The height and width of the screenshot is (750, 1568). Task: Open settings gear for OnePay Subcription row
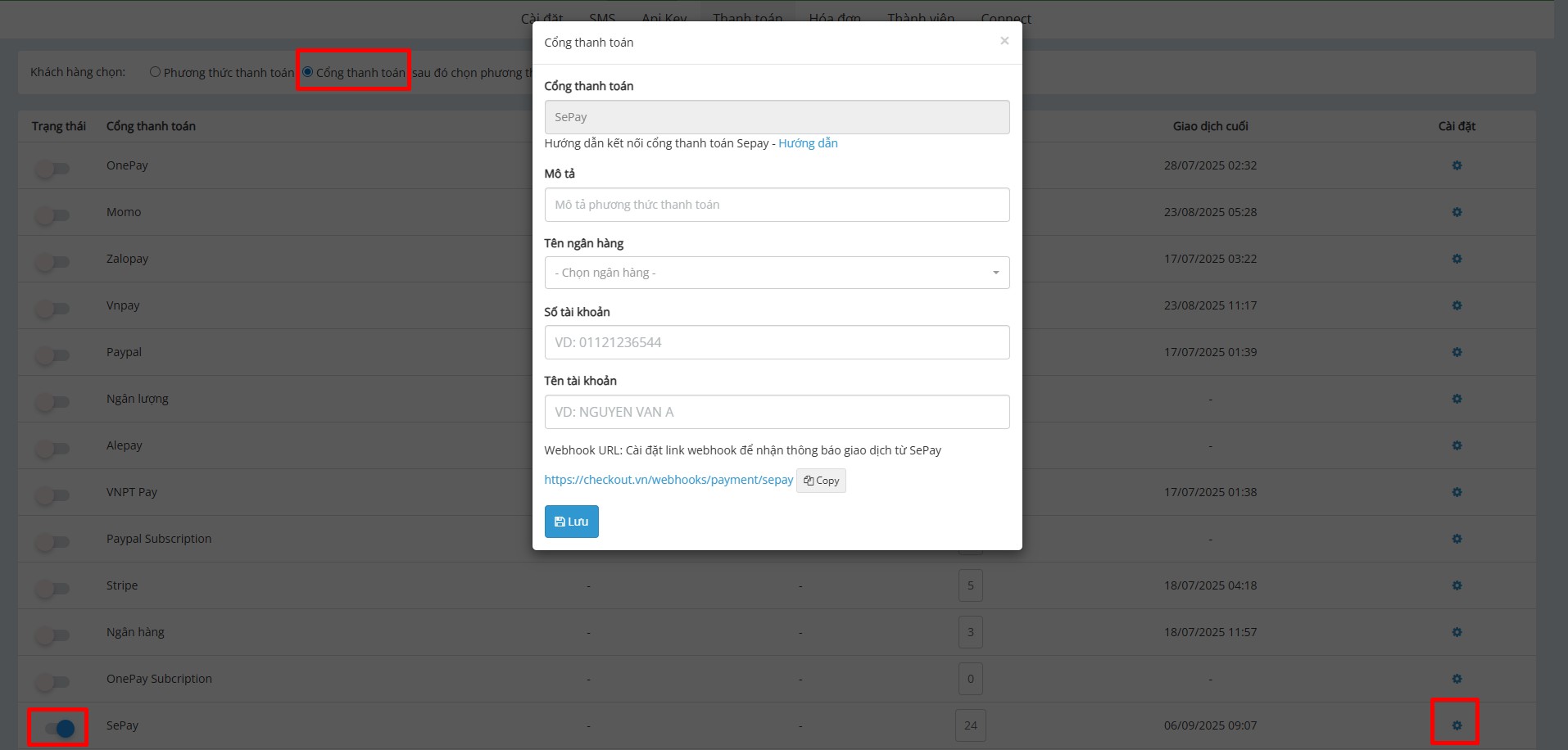point(1457,679)
